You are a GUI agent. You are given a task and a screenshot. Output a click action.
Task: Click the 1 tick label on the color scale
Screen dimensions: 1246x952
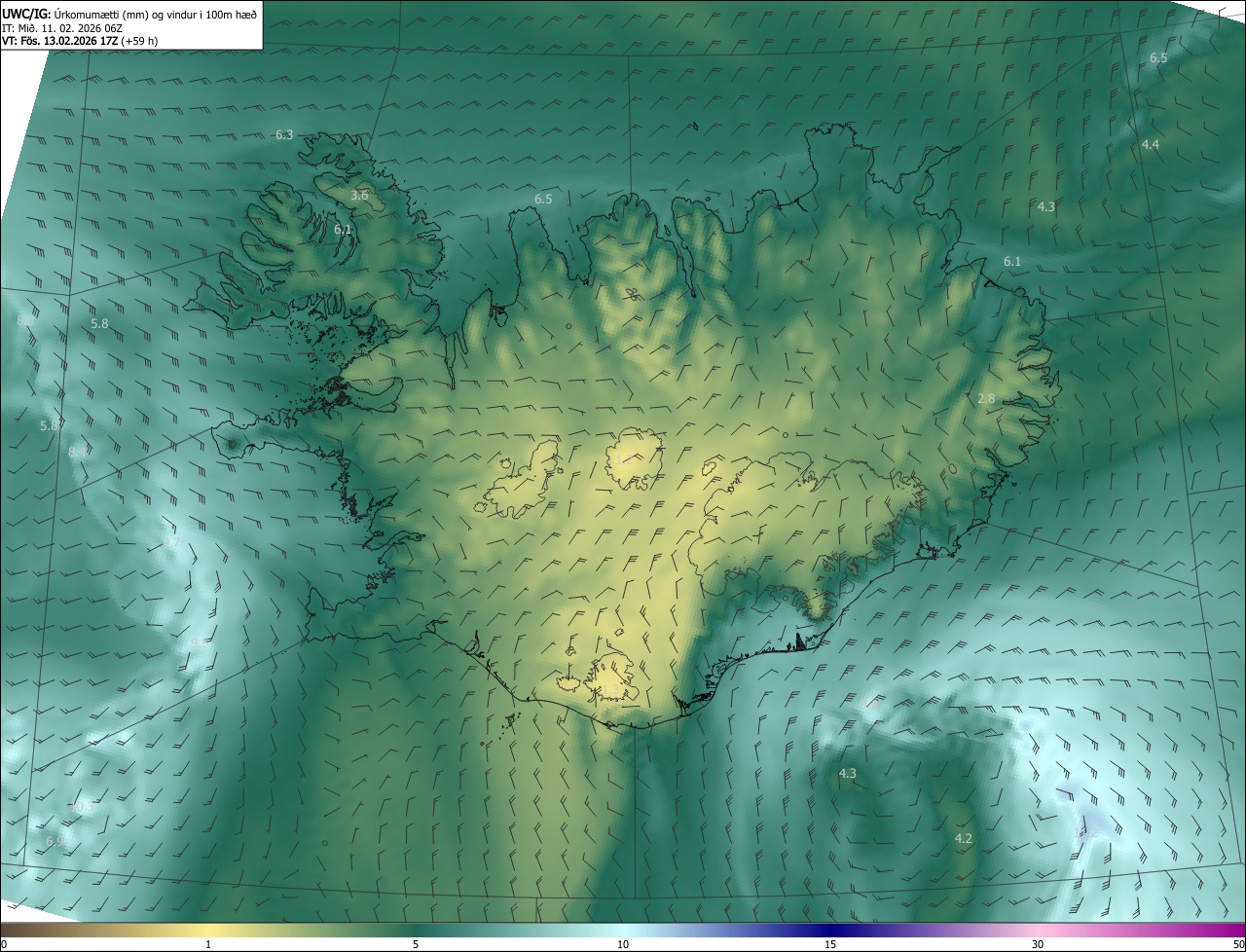[208, 945]
